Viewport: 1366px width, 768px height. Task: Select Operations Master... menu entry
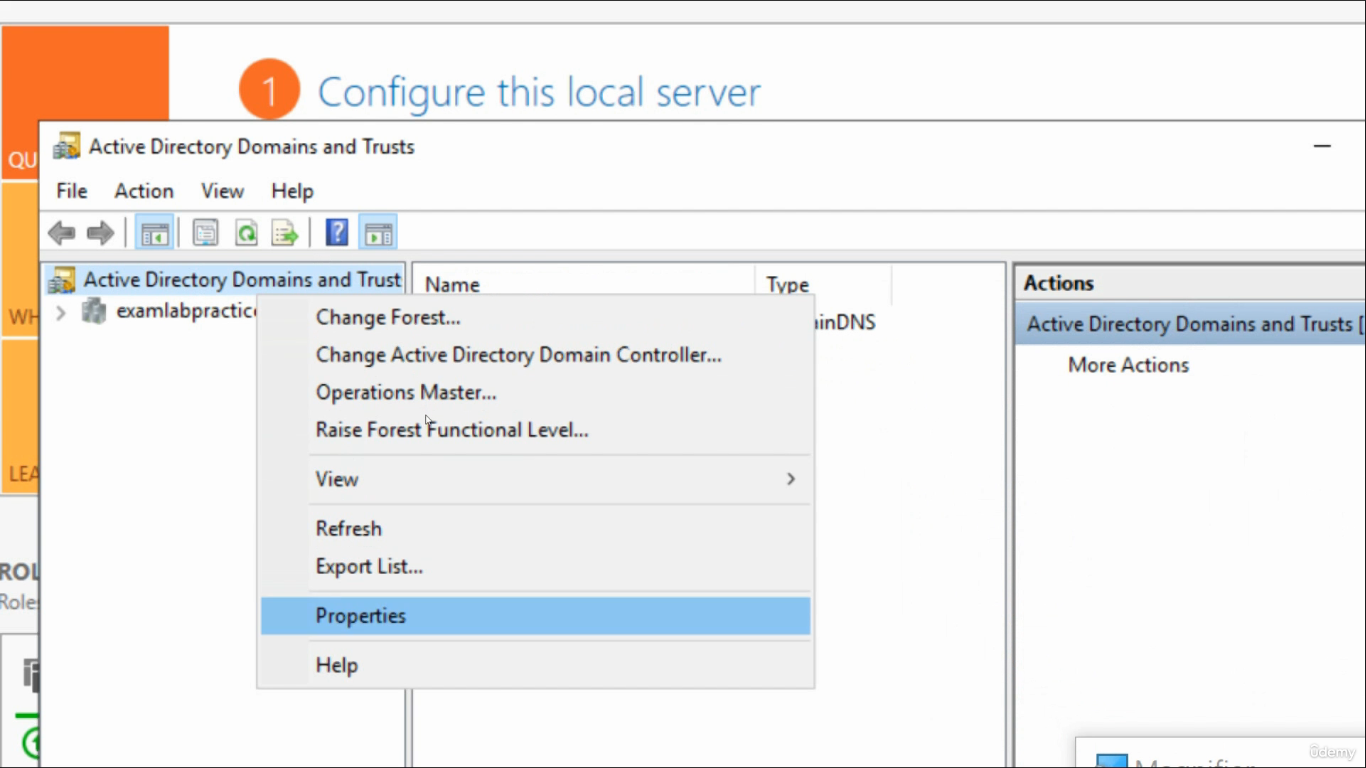pyautogui.click(x=536, y=393)
